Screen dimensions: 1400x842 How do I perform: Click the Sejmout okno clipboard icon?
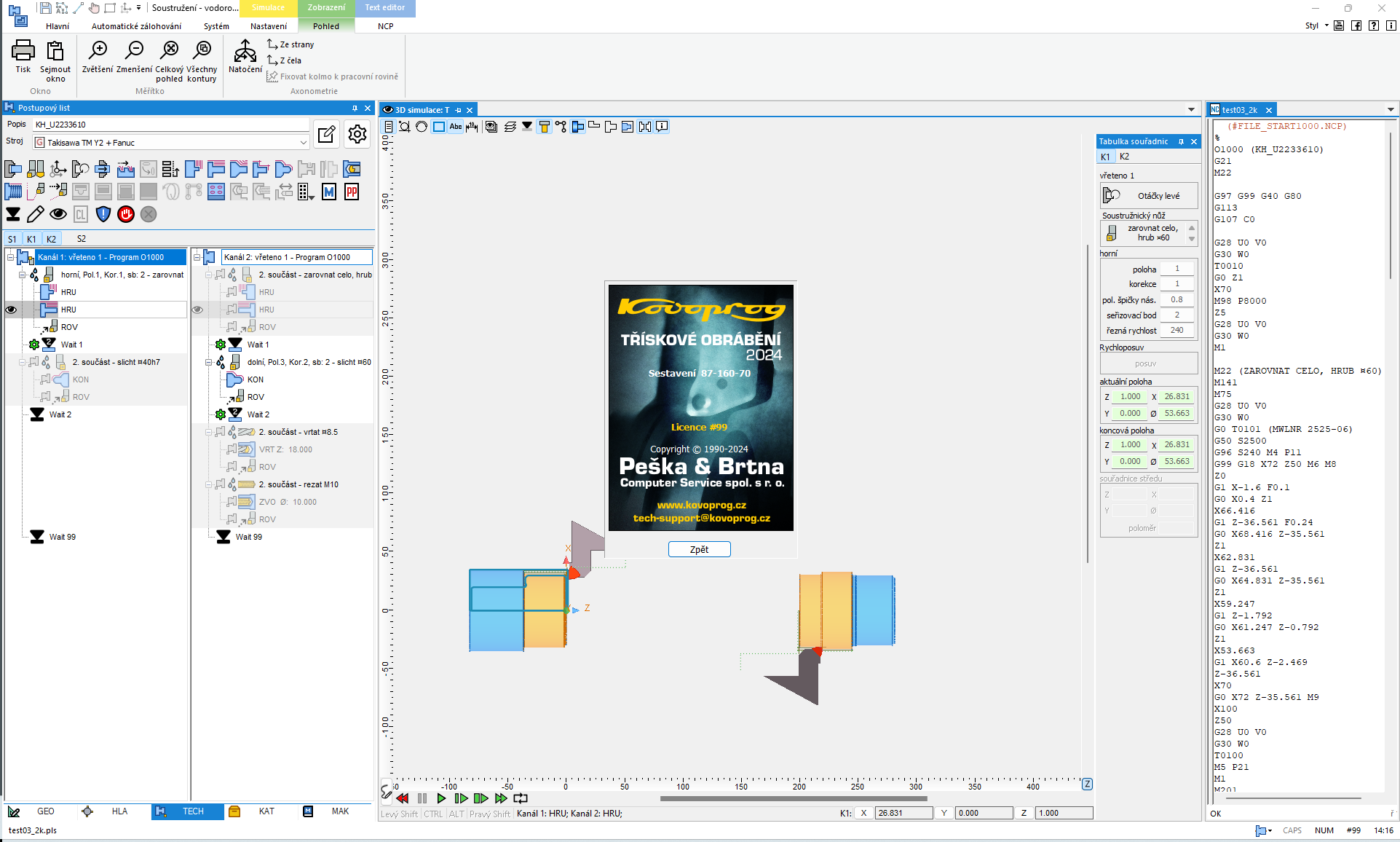55,50
